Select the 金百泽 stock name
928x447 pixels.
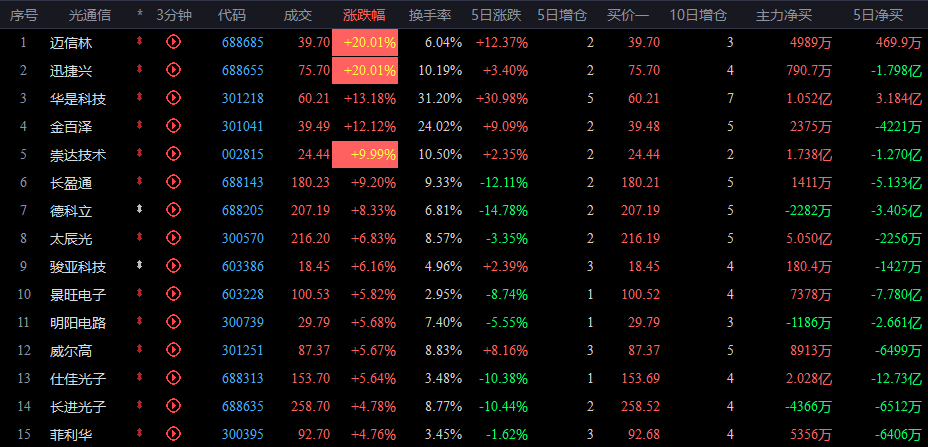coord(71,127)
